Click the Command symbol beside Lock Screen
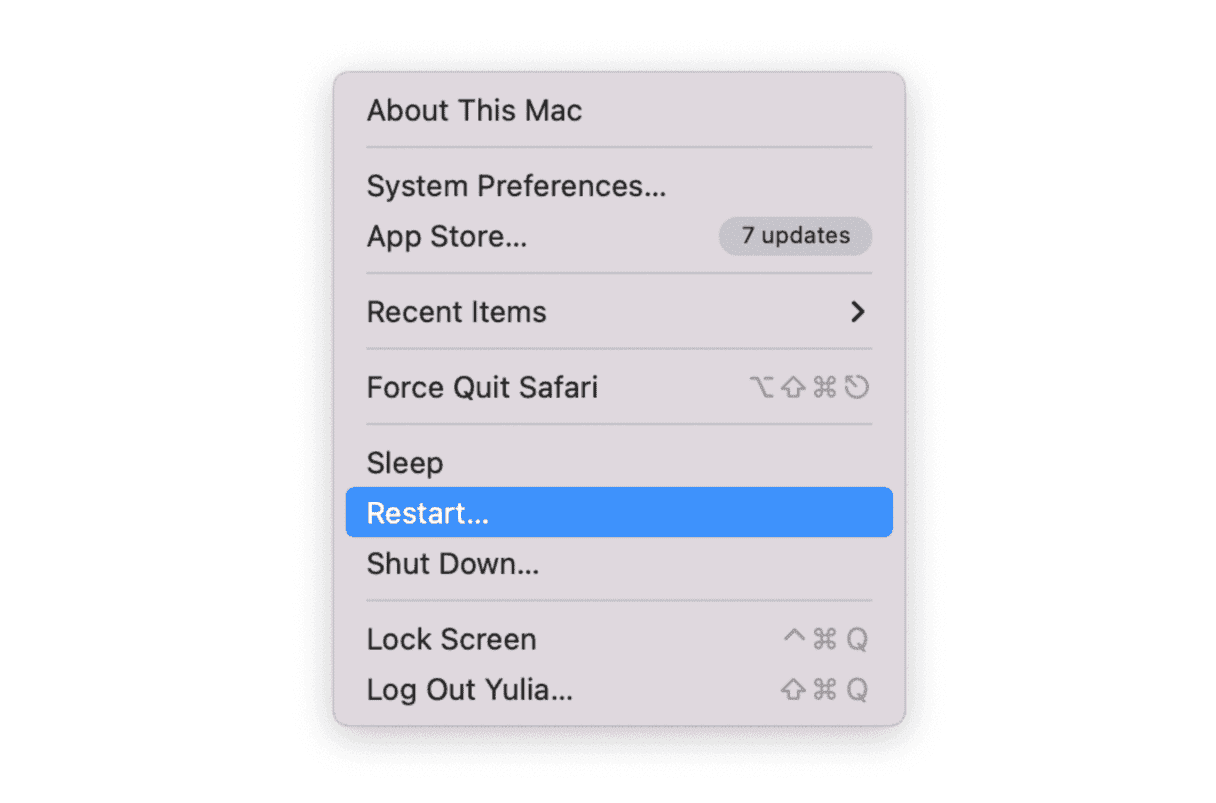Viewport: 1216px width, 803px height. 825,640
